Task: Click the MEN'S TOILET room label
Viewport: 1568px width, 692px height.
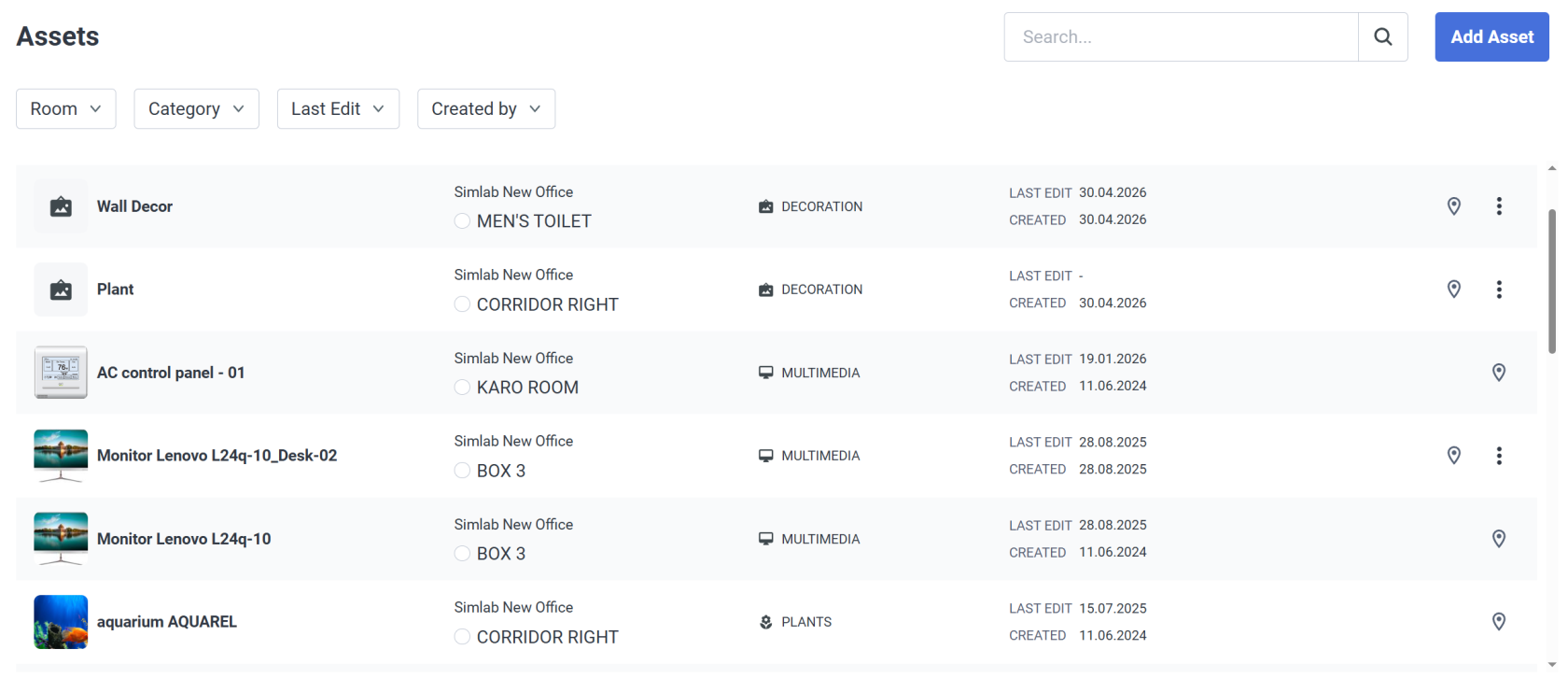Action: (x=534, y=221)
